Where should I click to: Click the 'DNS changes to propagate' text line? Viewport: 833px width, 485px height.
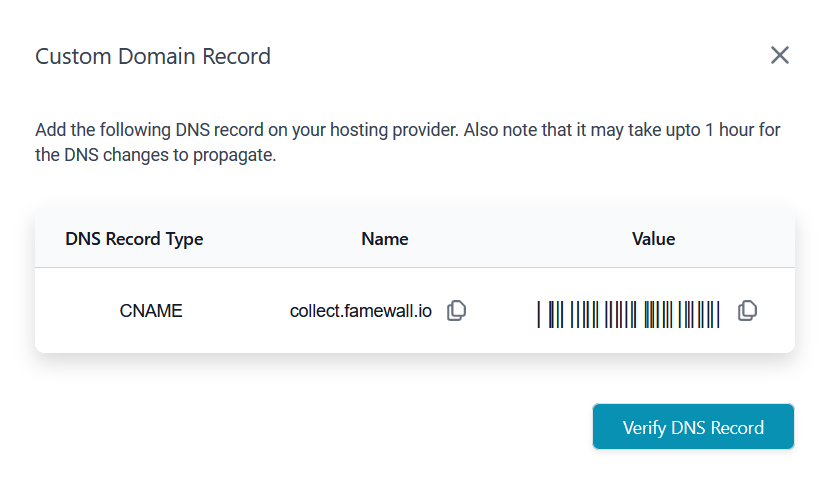[x=155, y=157]
